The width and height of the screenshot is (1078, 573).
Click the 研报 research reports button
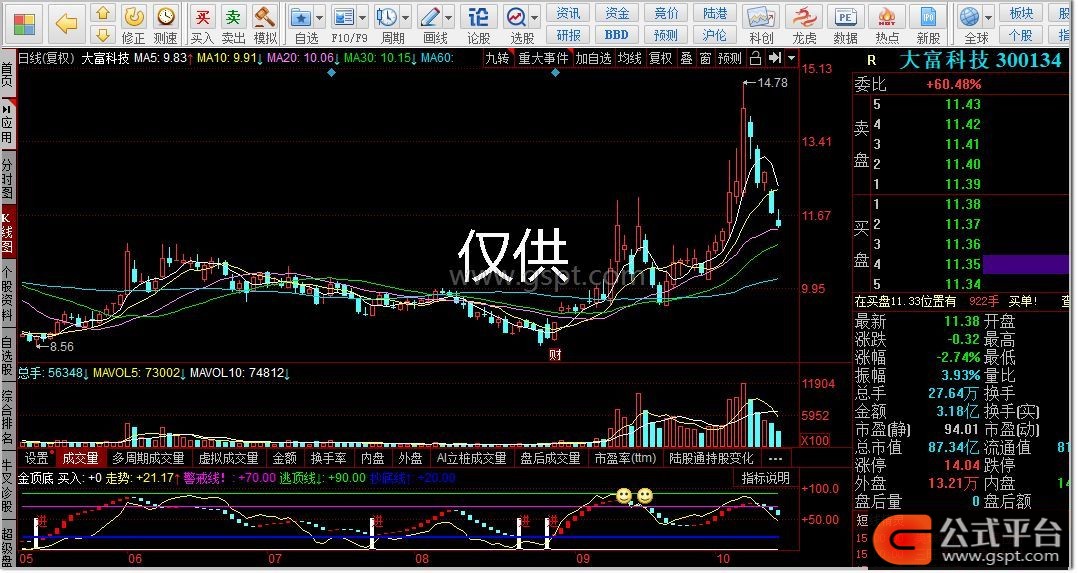(568, 34)
